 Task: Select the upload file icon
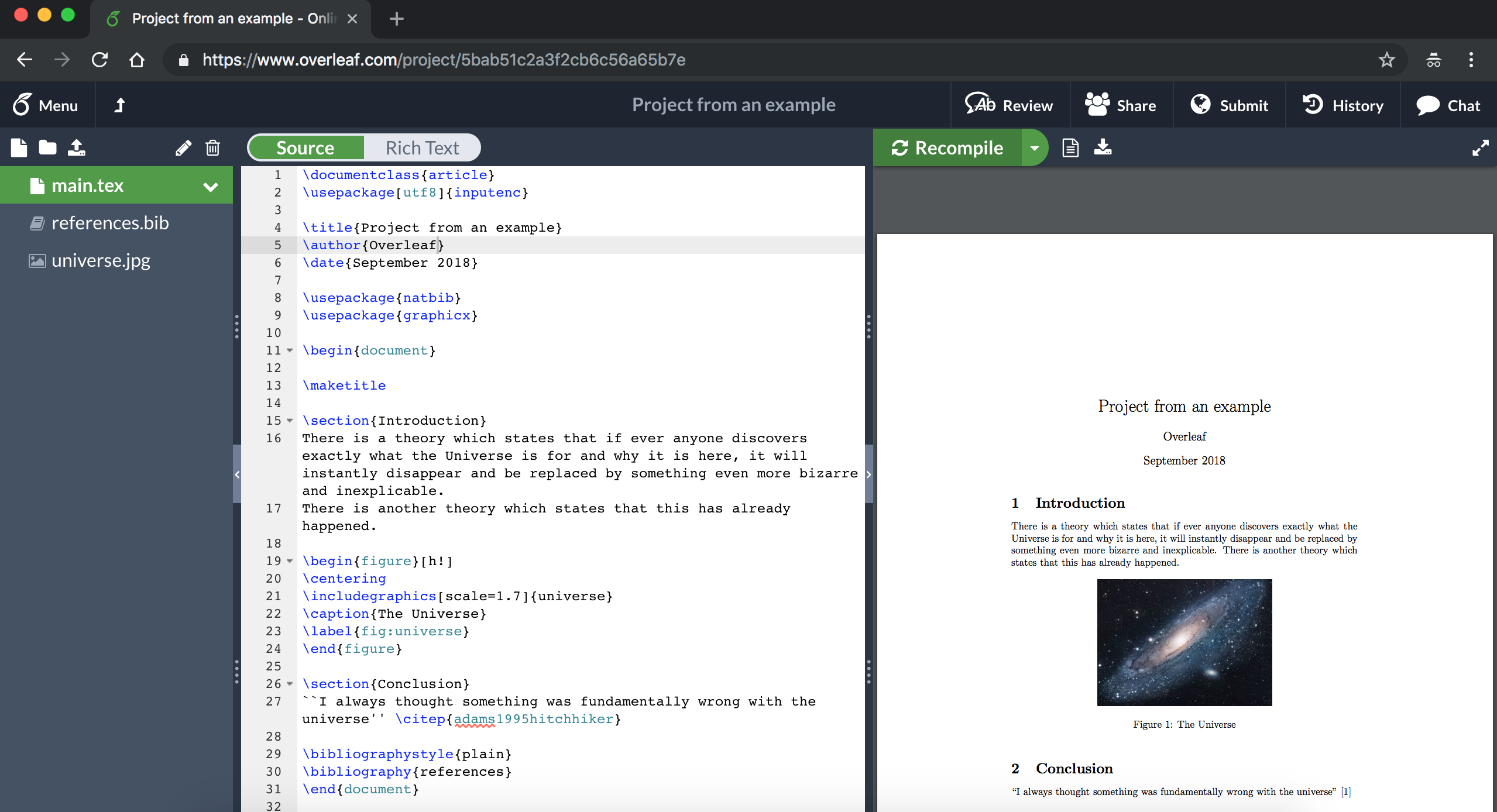(x=77, y=147)
